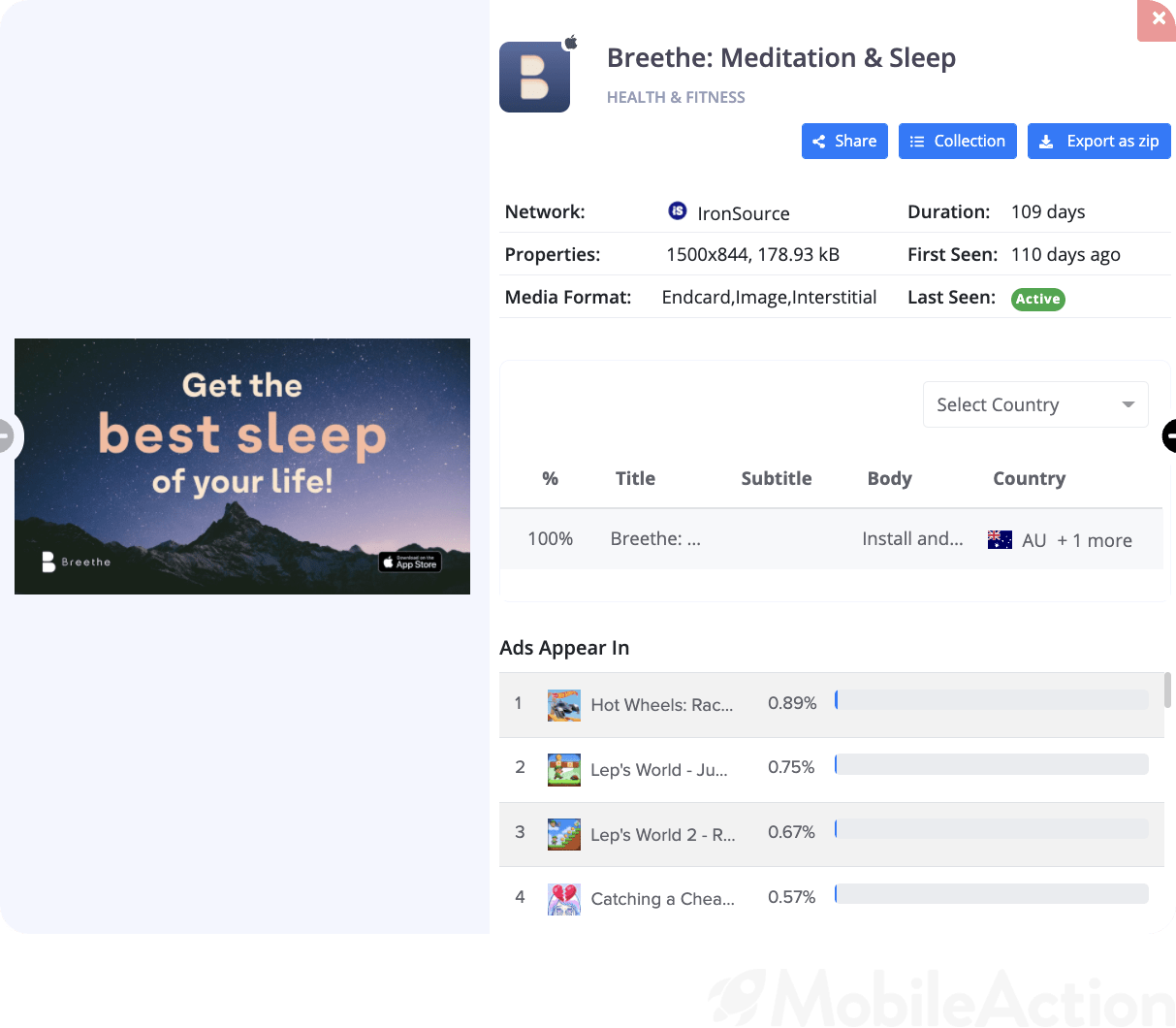Image resolution: width=1176 pixels, height=1028 pixels.
Task: Sort by the Country column header
Action: (1029, 478)
